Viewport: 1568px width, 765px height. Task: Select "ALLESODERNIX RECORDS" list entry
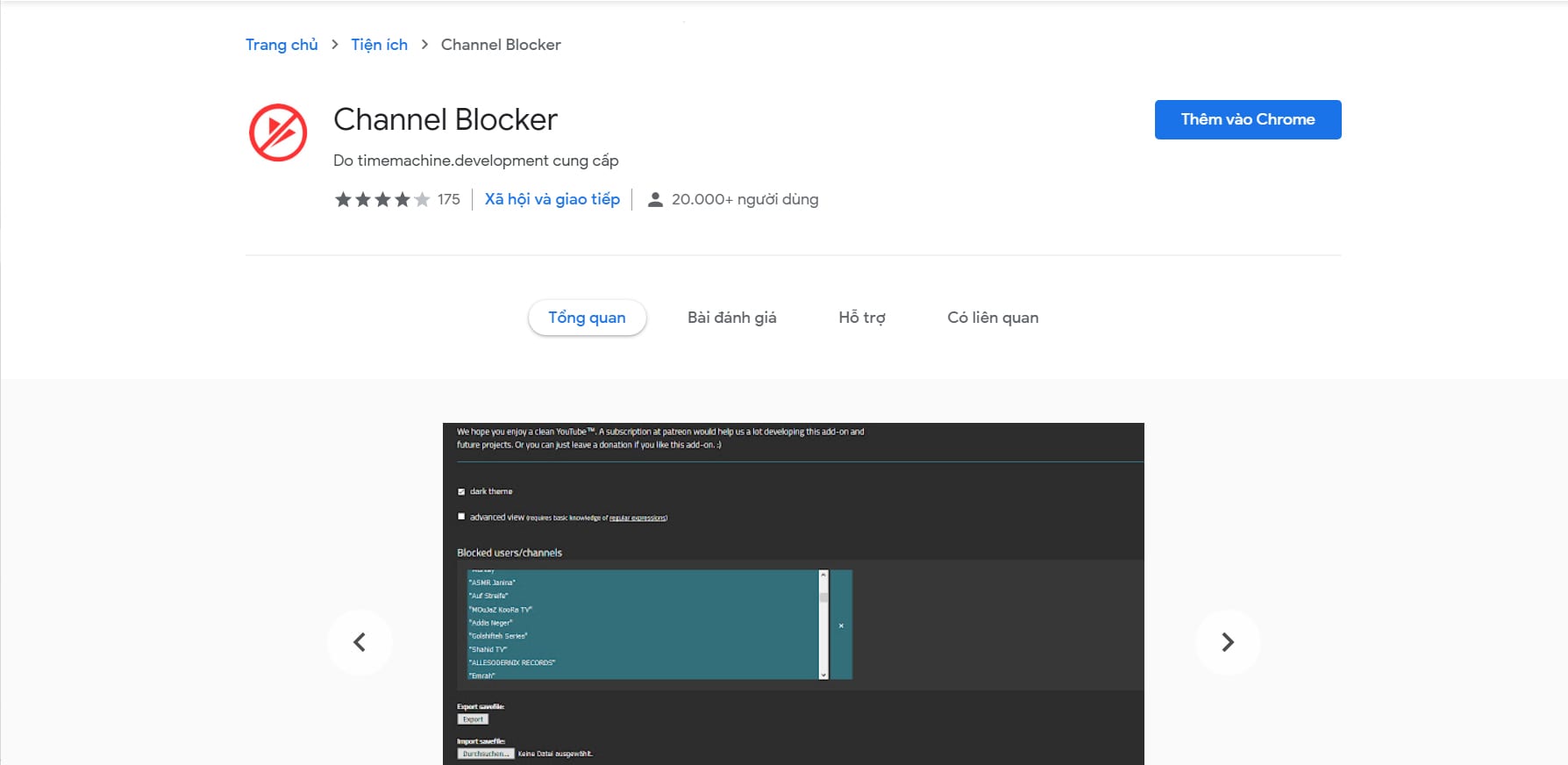512,662
